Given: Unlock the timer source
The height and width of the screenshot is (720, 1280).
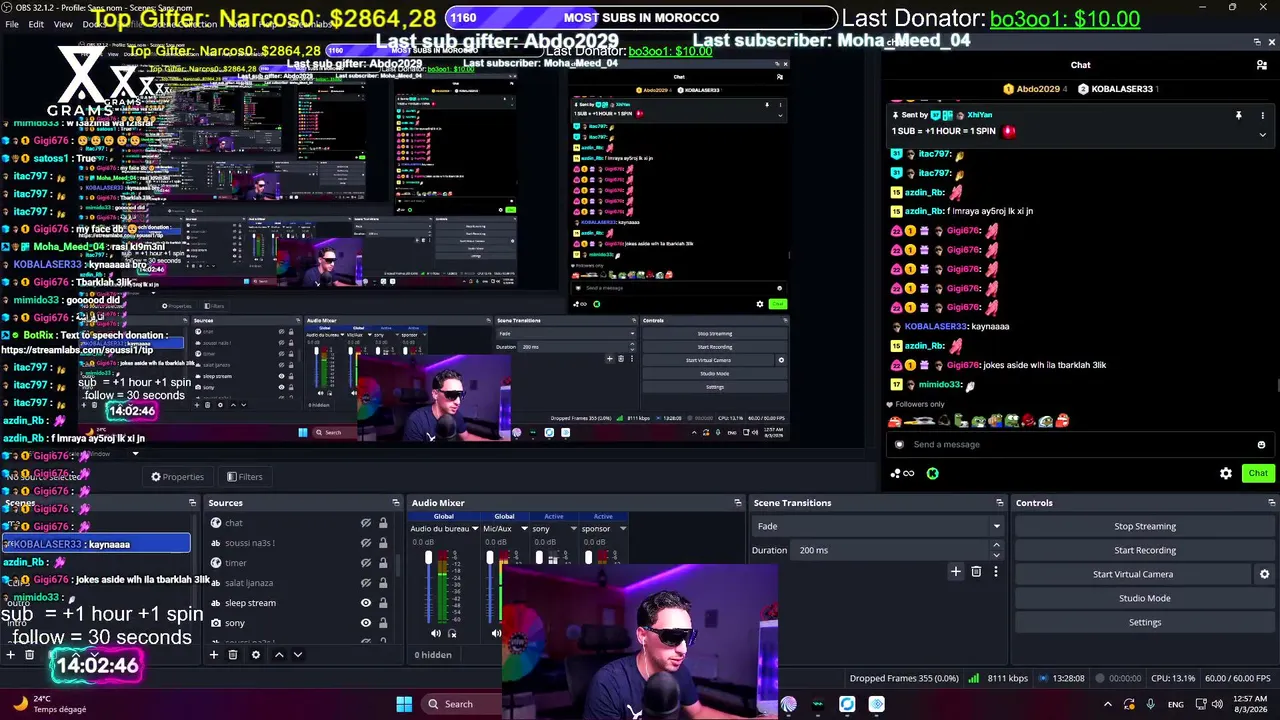Looking at the screenshot, I should [383, 563].
